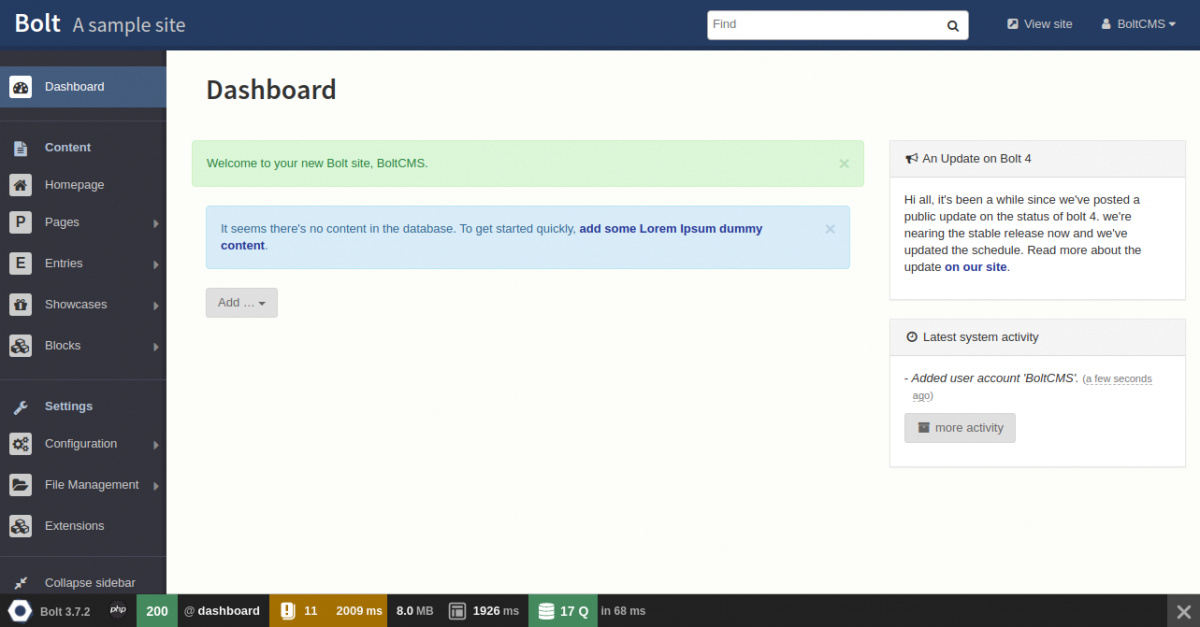
Task: Click the database icon showing 17 Q
Action: 562,610
